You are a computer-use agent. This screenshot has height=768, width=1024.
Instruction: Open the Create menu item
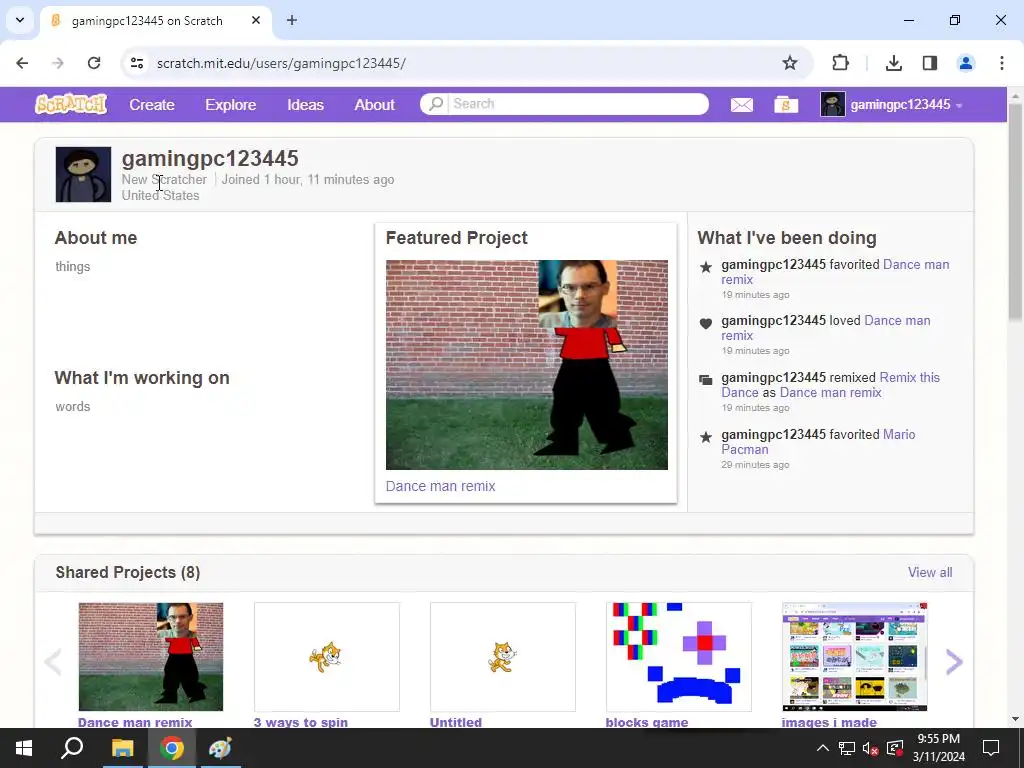(x=152, y=104)
